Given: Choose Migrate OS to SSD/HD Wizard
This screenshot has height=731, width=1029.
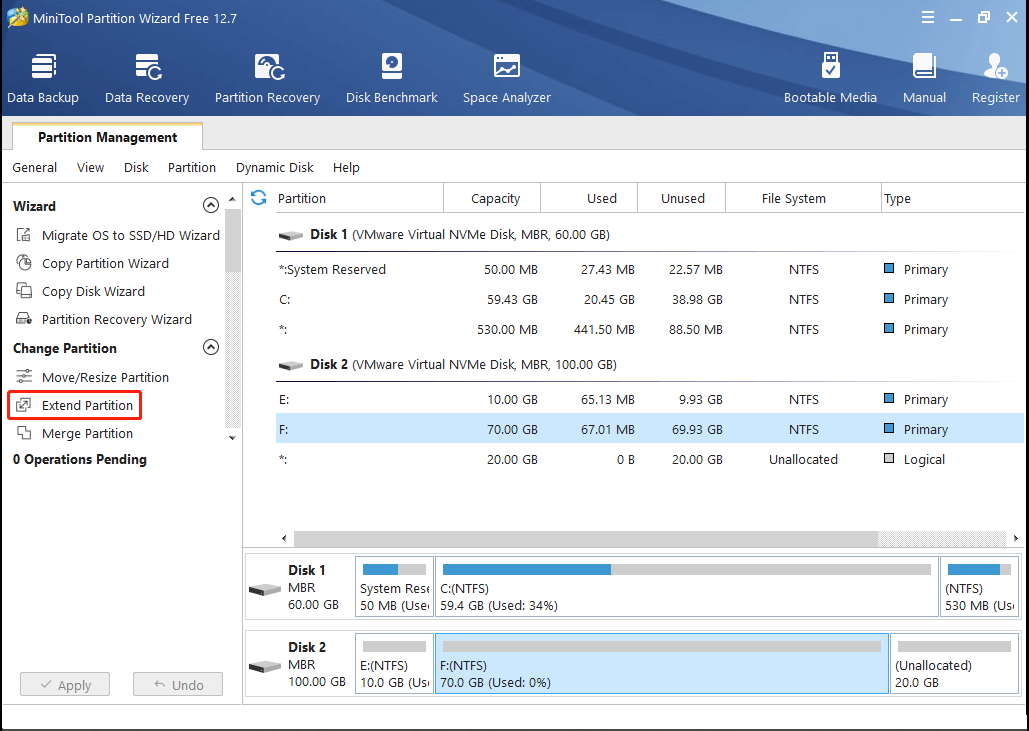Looking at the screenshot, I should click(x=131, y=235).
